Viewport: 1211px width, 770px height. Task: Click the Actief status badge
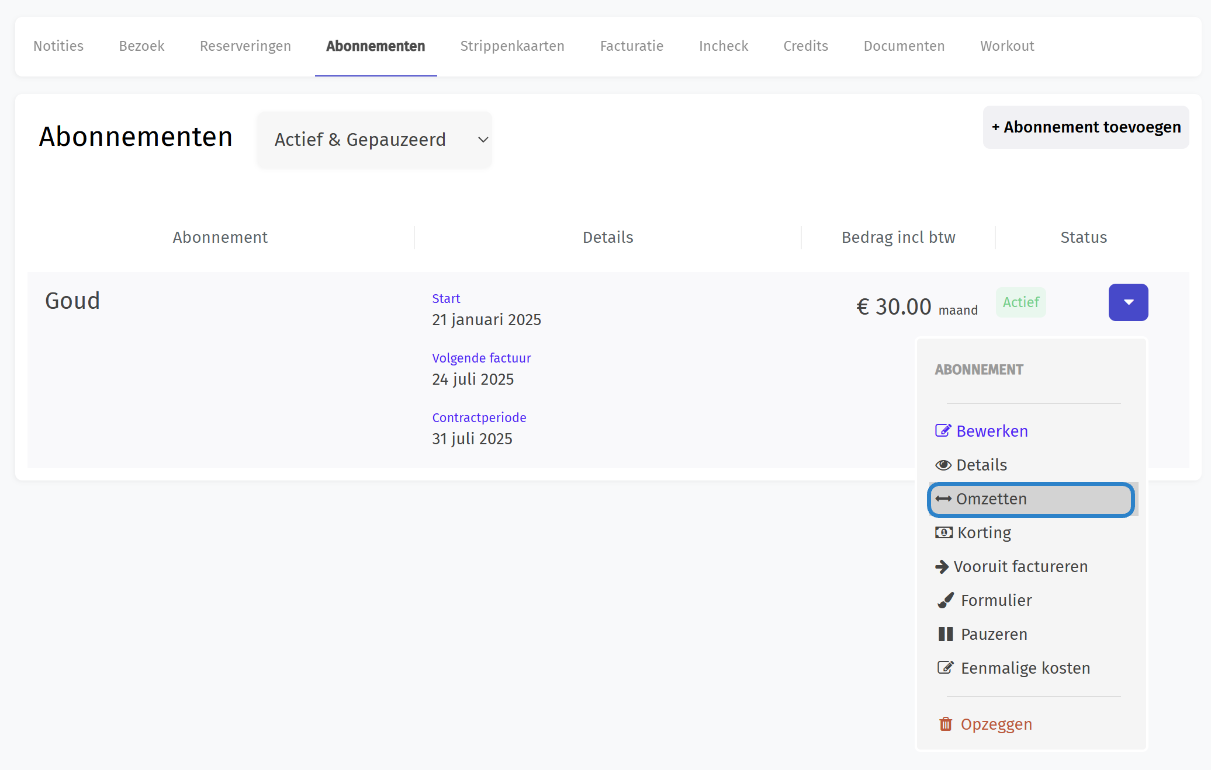pyautogui.click(x=1021, y=302)
